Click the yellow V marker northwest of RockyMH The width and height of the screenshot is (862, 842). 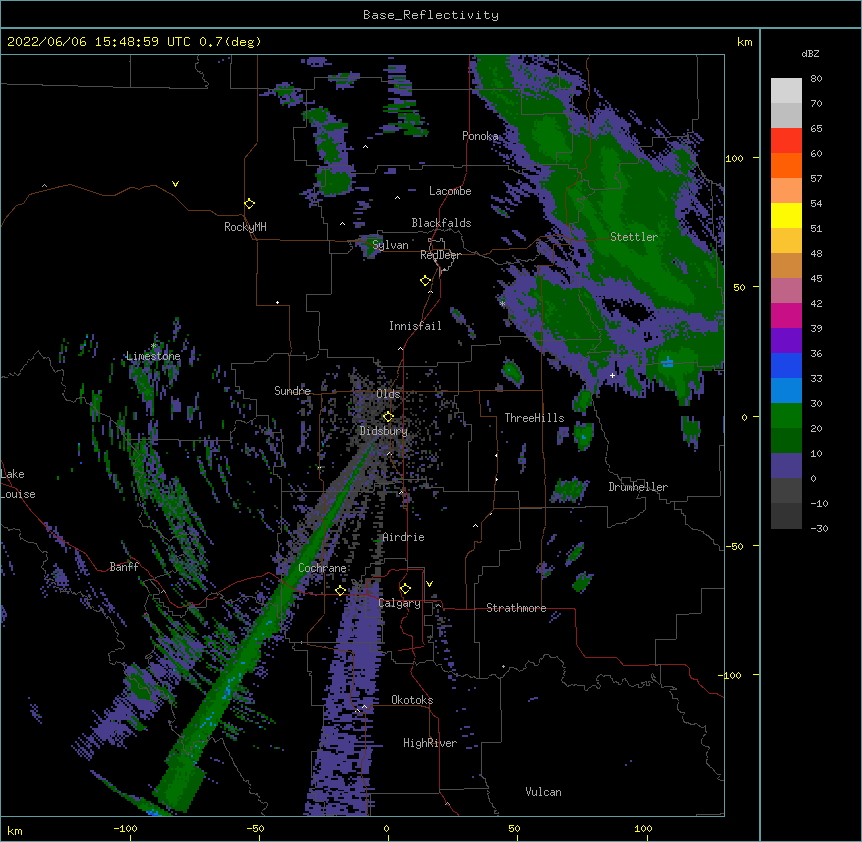pos(175,184)
